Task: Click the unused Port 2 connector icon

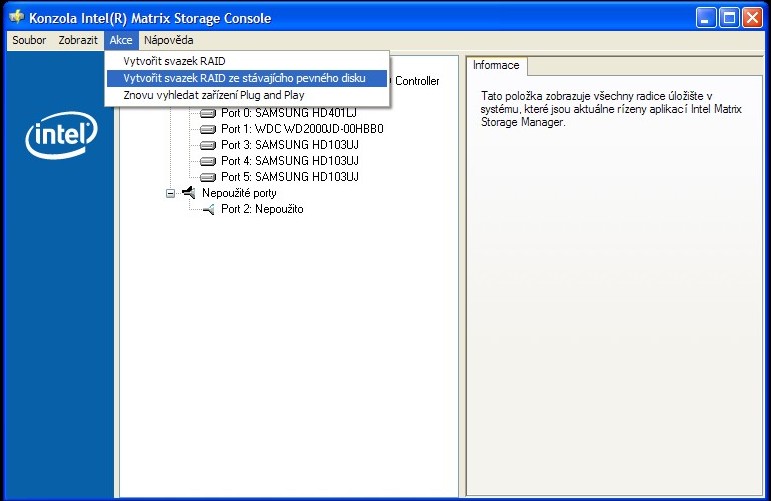Action: pyautogui.click(x=208, y=209)
